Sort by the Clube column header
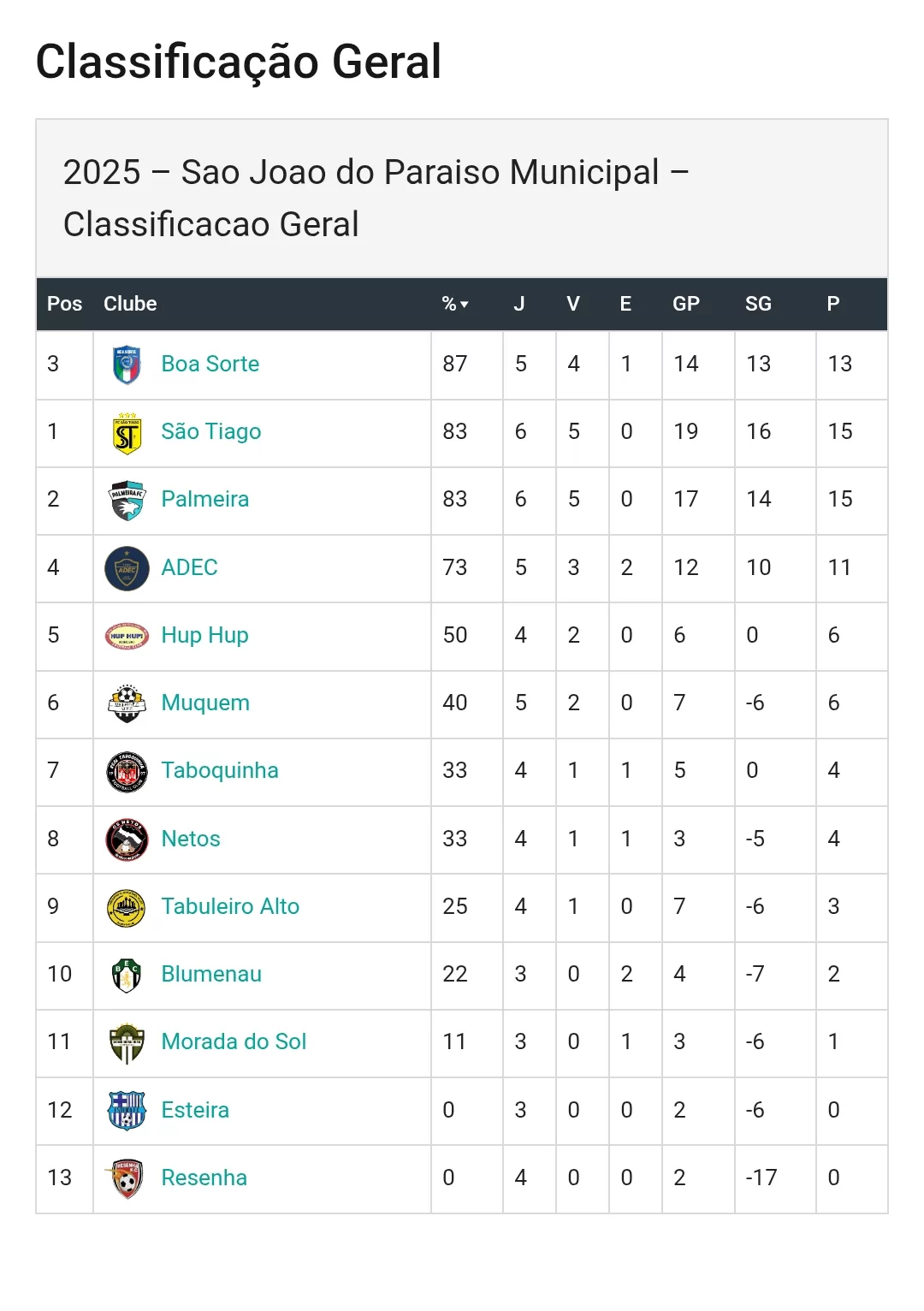 [130, 304]
